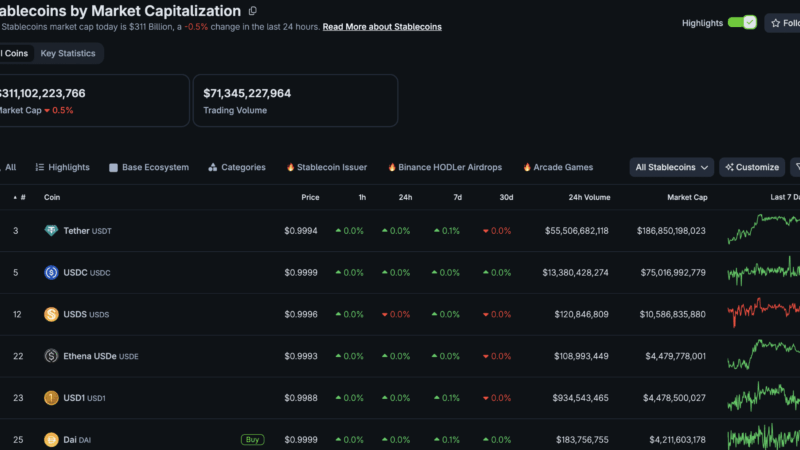
Task: Click fire icon beside Binance HODLer Airdrops
Action: [x=392, y=167]
